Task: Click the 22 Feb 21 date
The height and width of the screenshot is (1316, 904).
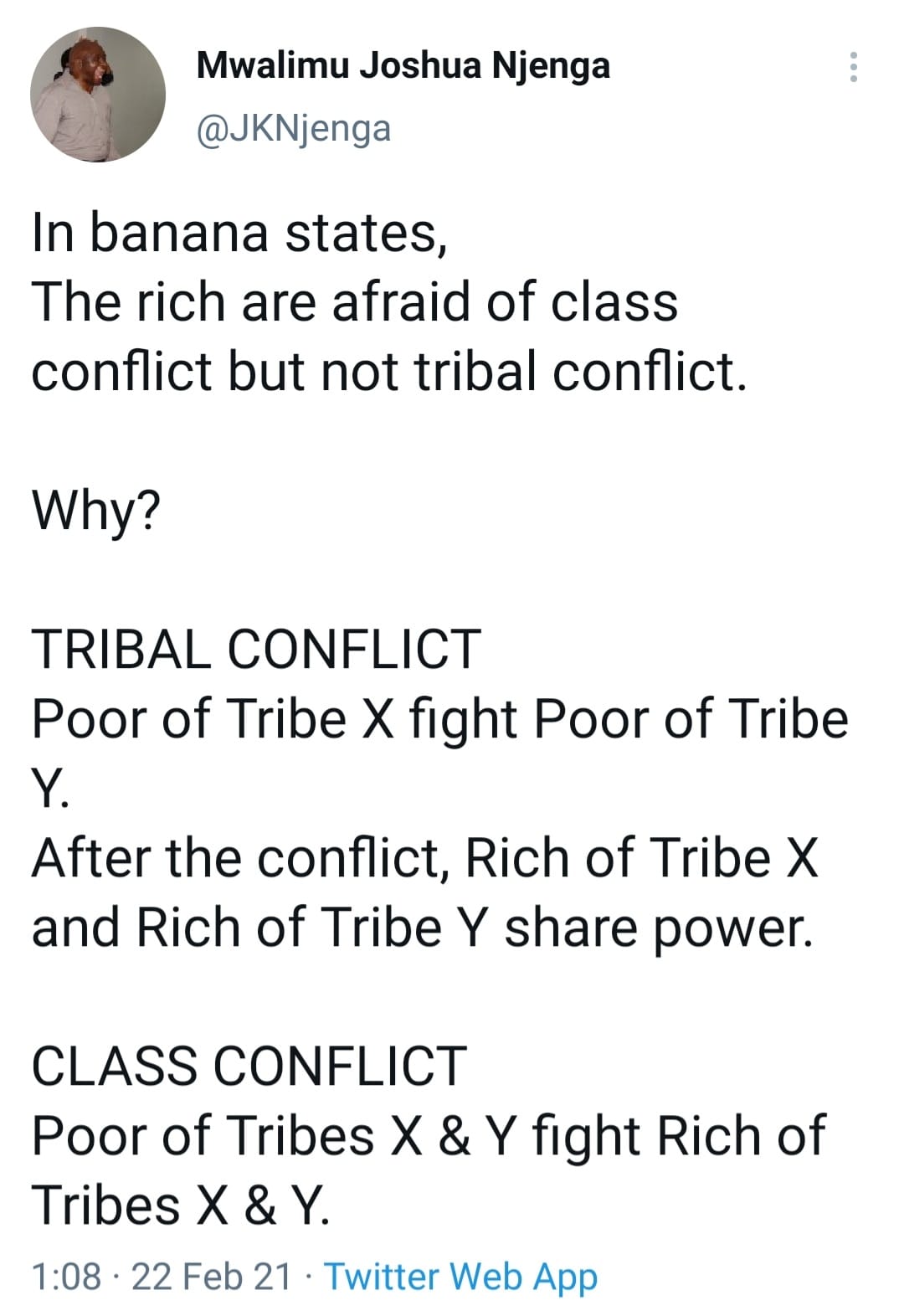Action: (x=212, y=1277)
